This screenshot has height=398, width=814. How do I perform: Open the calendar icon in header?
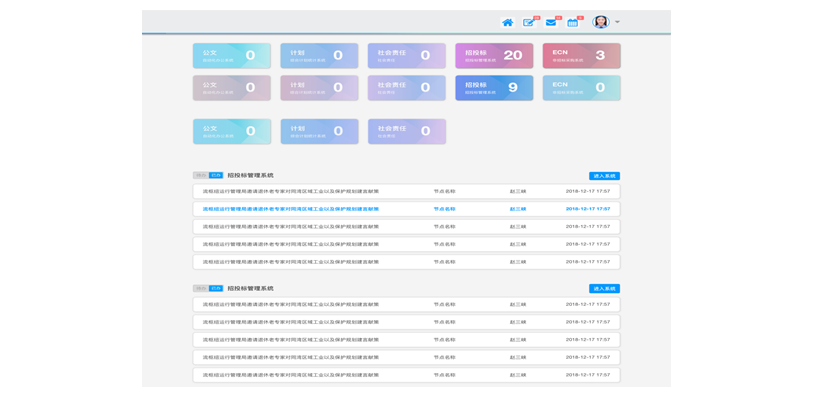[573, 22]
